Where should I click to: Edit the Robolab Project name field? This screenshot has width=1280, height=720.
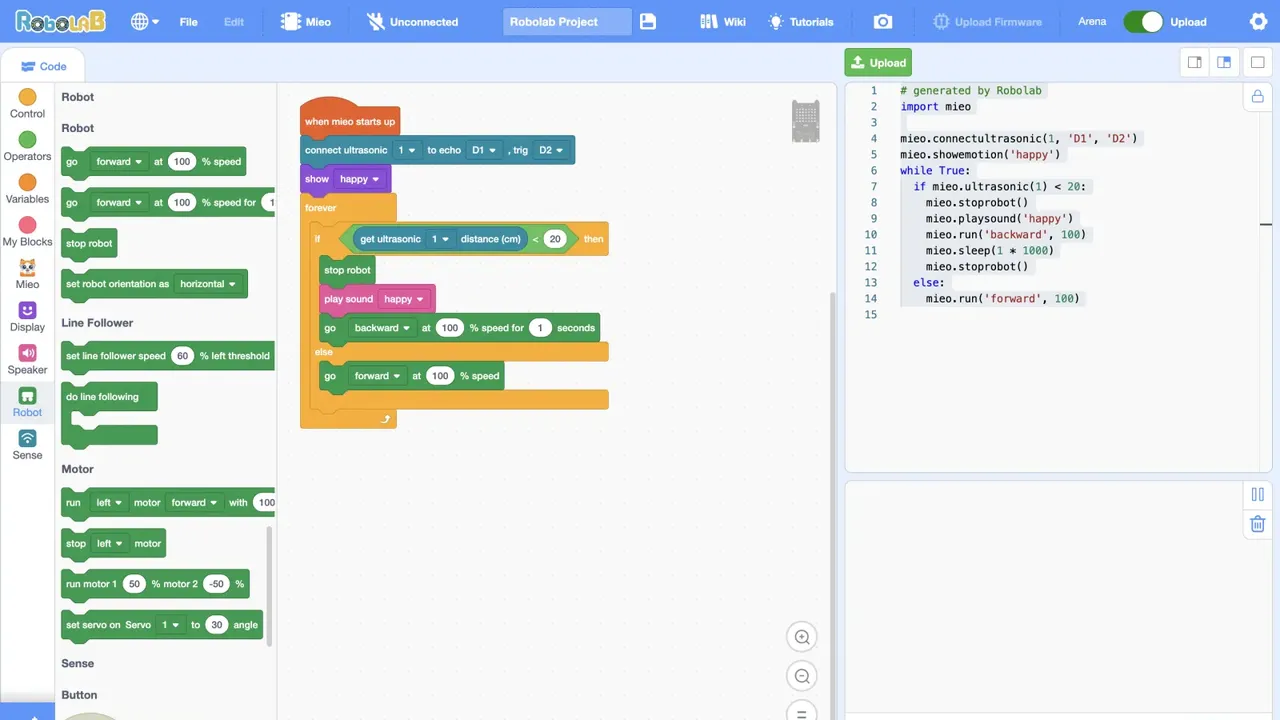click(x=567, y=21)
